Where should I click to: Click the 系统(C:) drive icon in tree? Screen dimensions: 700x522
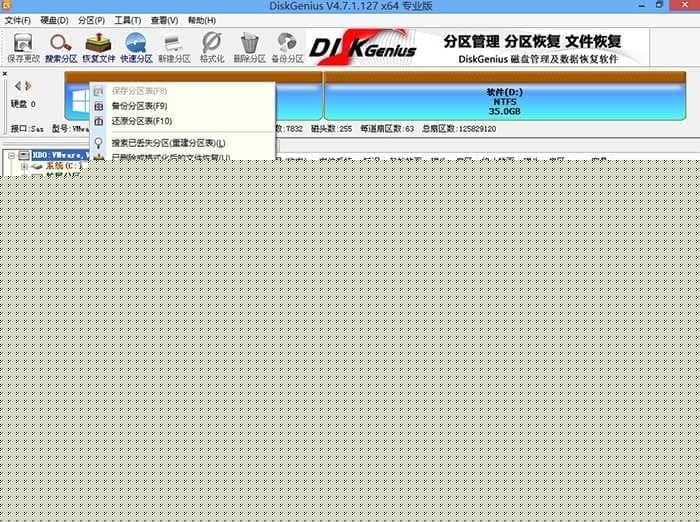pos(37,166)
